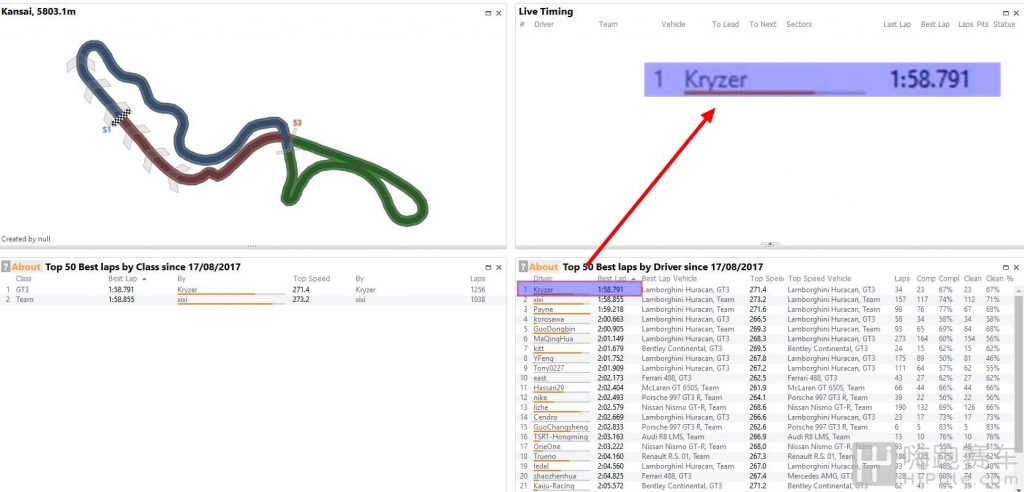The image size is (1024, 492).
Task: Open driver link east
Action: point(540,378)
